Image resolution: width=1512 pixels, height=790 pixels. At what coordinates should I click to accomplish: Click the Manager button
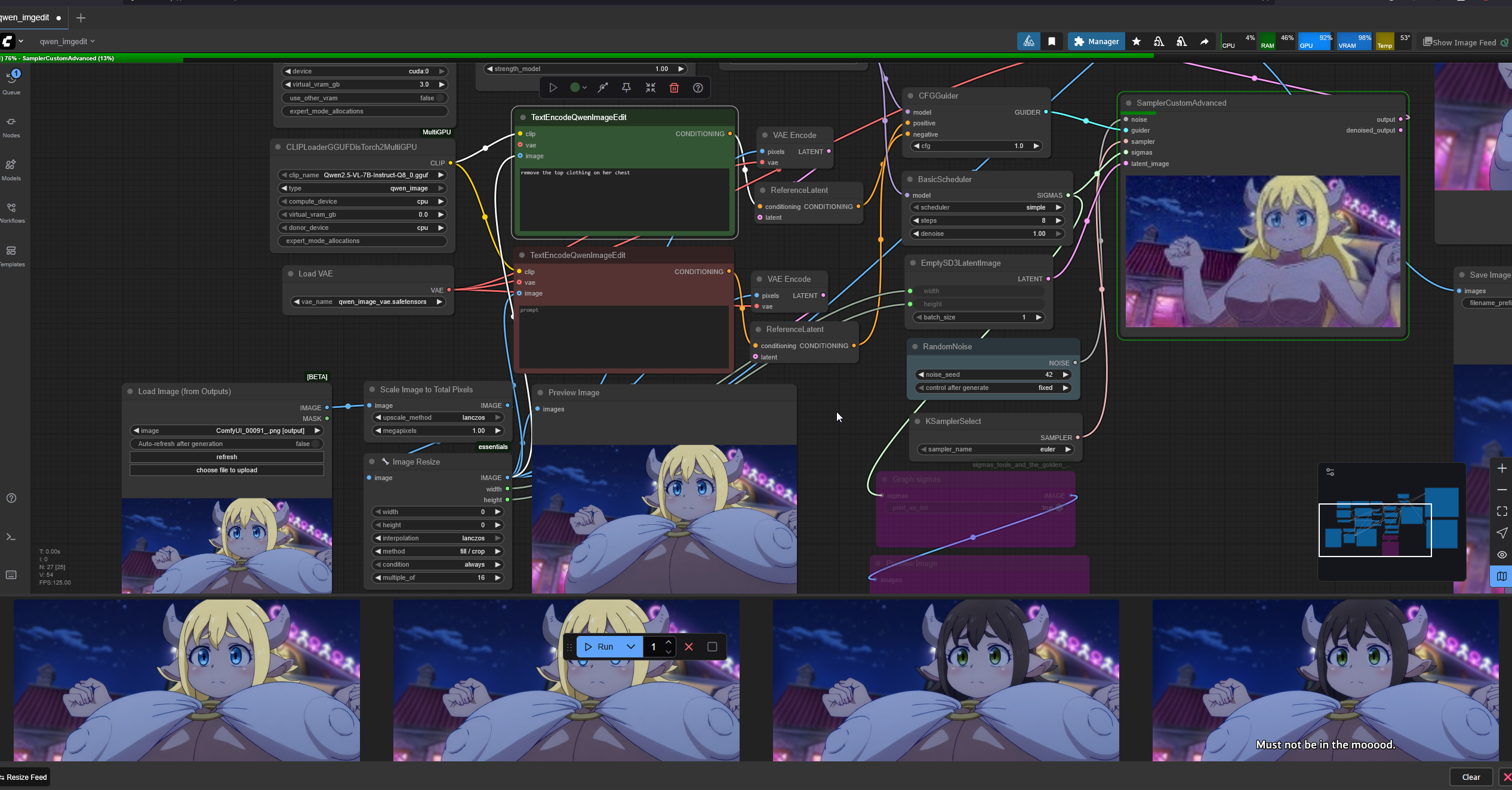tap(1096, 41)
